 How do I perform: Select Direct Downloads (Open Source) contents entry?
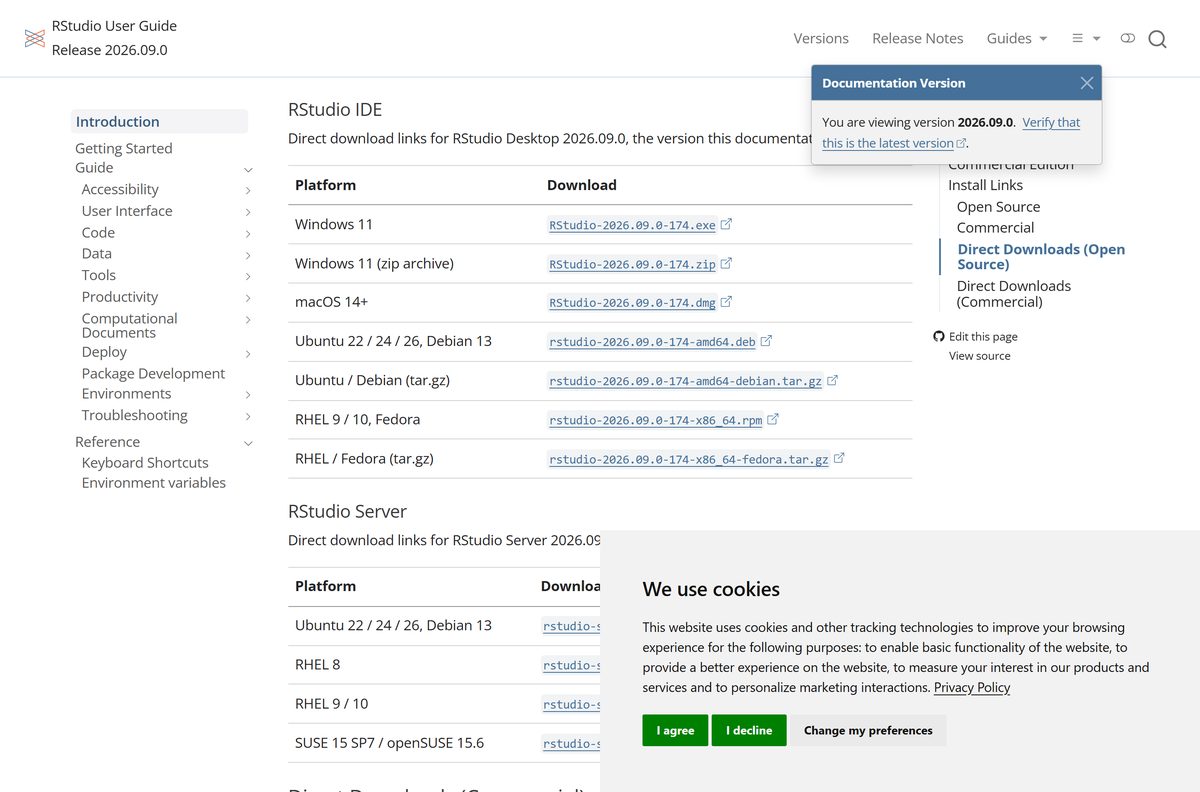tap(1041, 256)
